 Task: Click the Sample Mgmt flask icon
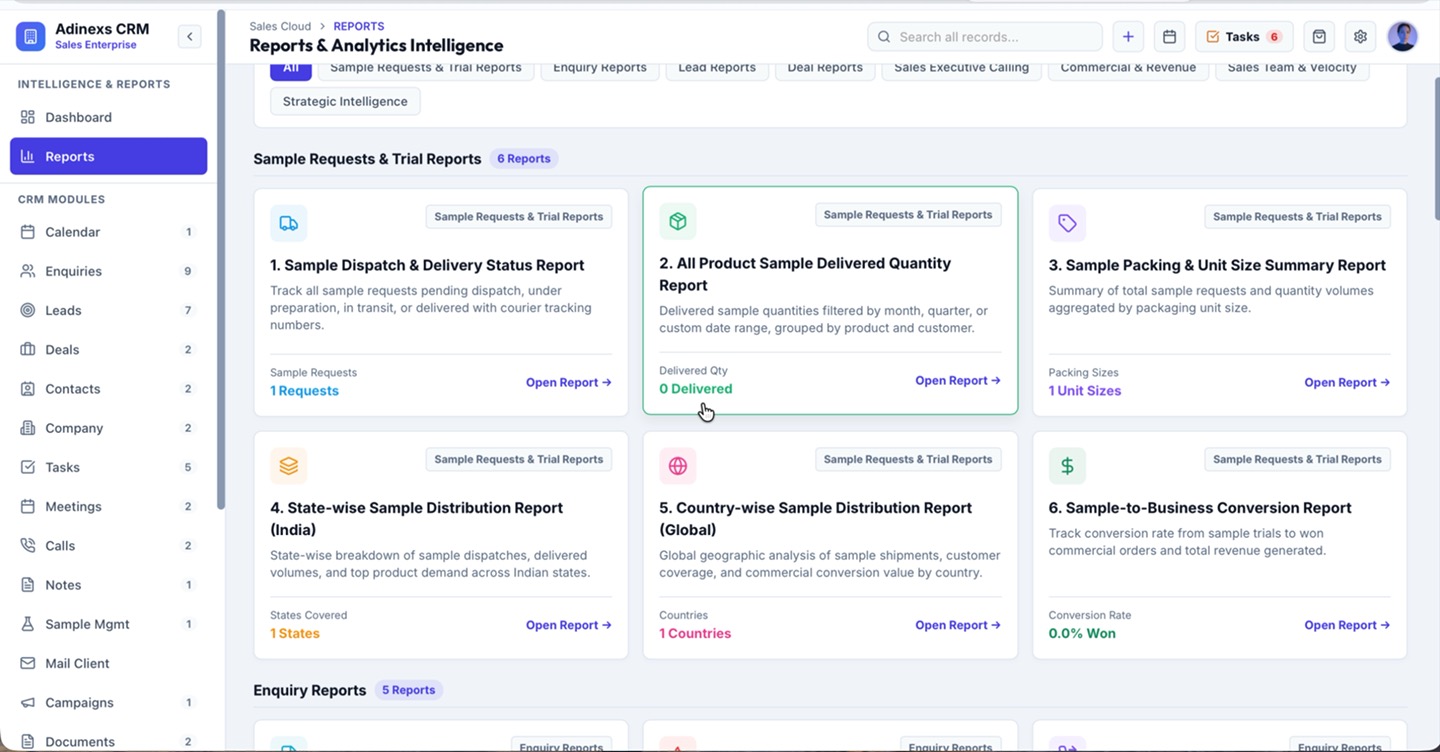[x=28, y=624]
